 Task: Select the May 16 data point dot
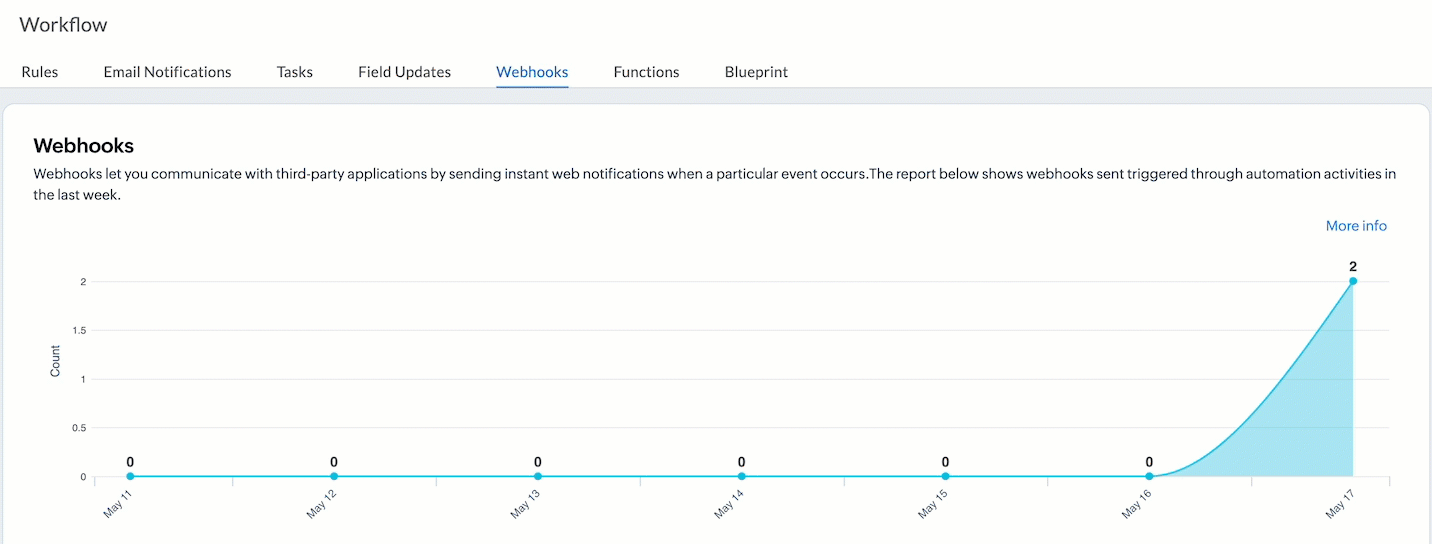point(1149,477)
